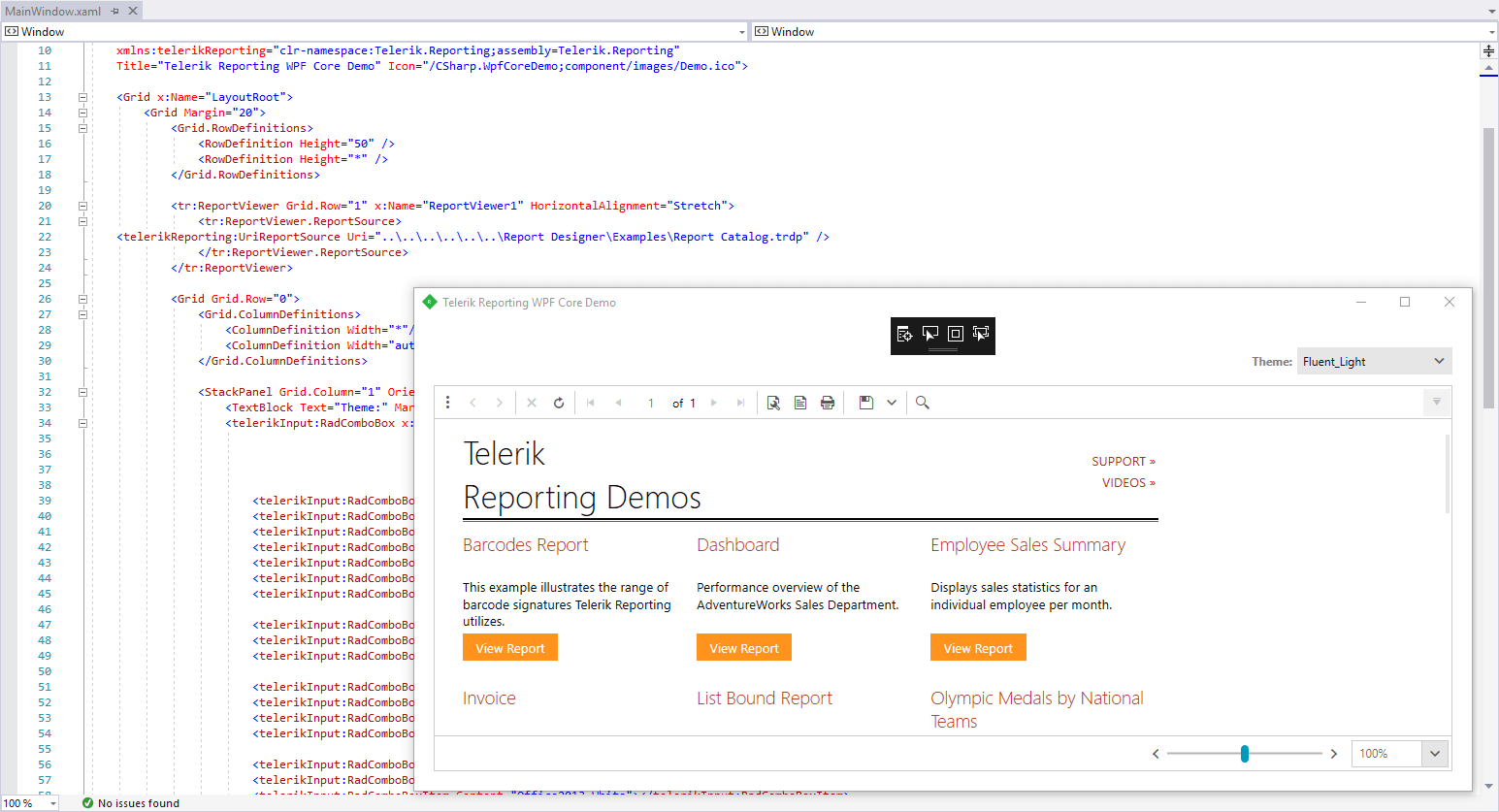
Task: Collapse RadComboBox block at line 34
Action: coord(82,423)
